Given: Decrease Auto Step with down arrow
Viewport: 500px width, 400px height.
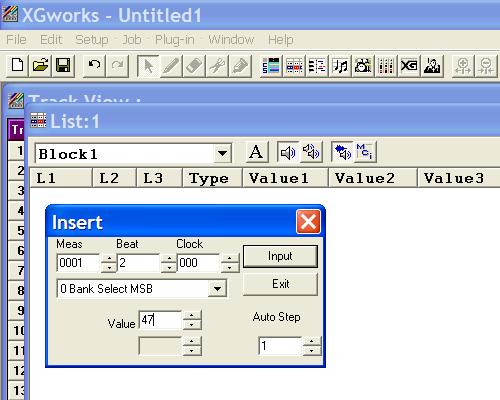Looking at the screenshot, I should pyautogui.click(x=312, y=350).
